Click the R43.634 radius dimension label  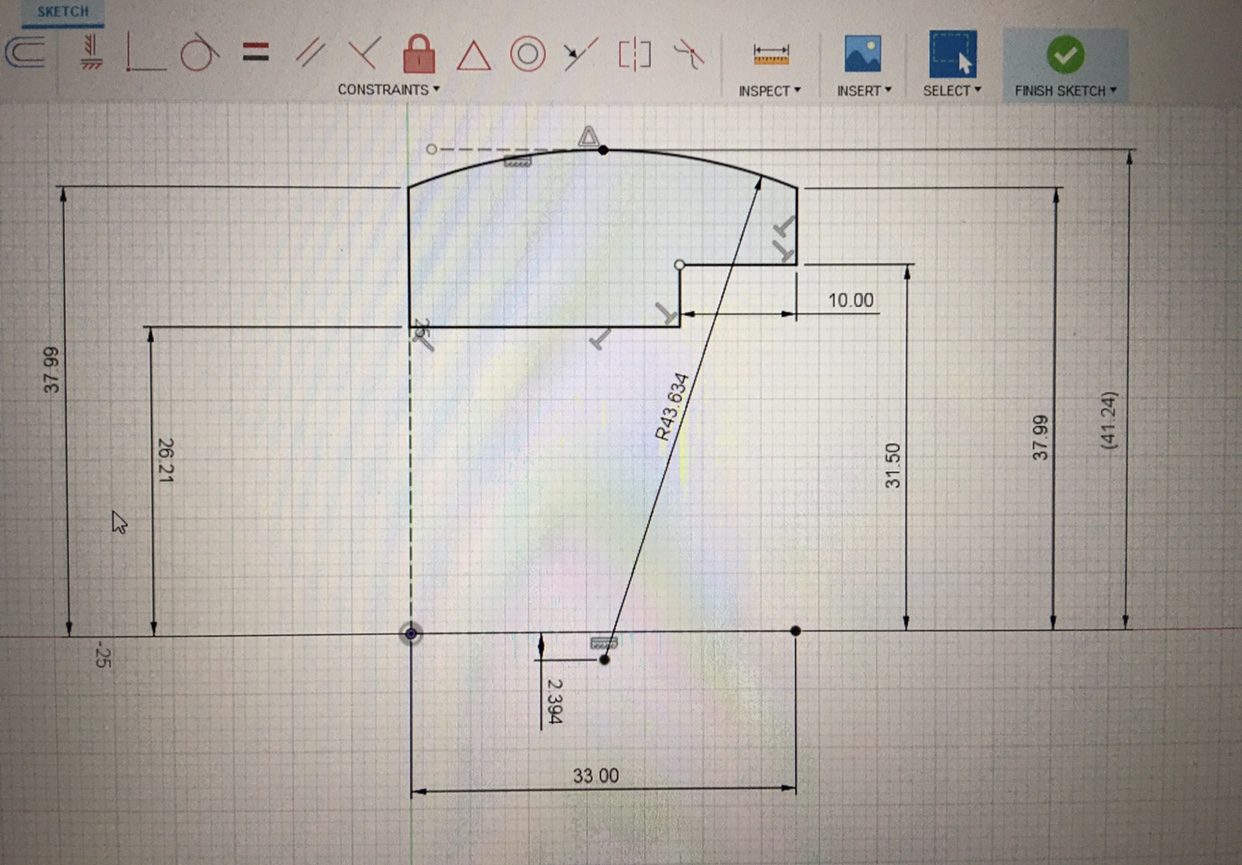(x=672, y=407)
